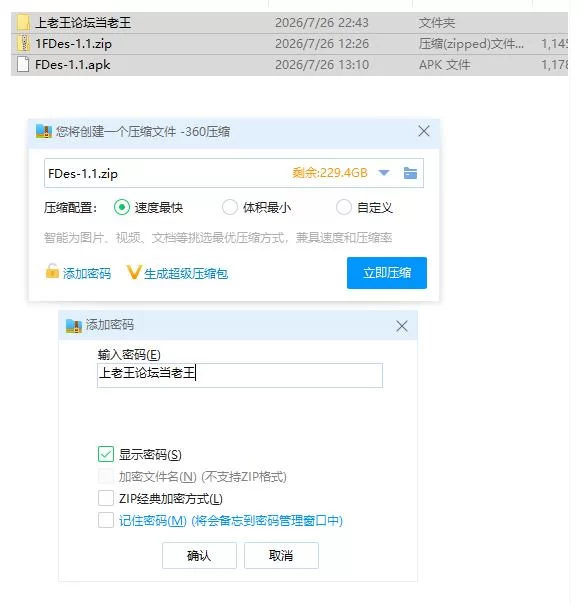Cancel the password dialog with 取消
Image resolution: width=581 pixels, height=604 pixels.
pos(281,555)
